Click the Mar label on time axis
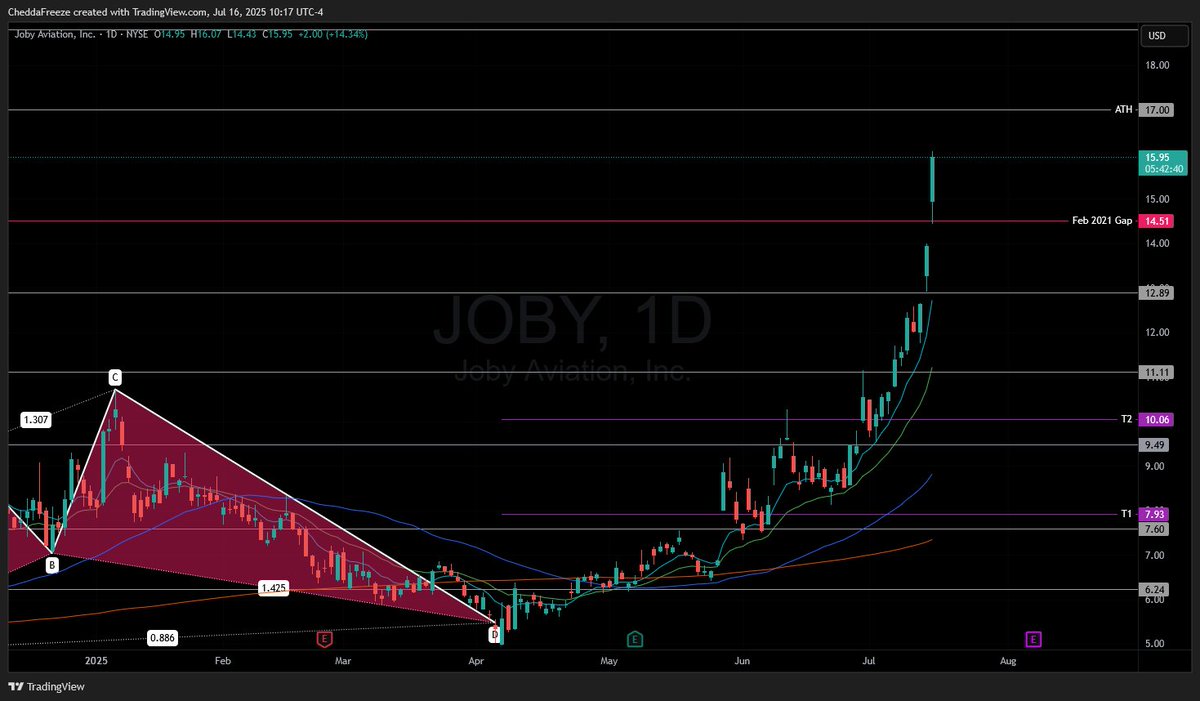Screen dimensions: 1200x701 [x=343, y=661]
